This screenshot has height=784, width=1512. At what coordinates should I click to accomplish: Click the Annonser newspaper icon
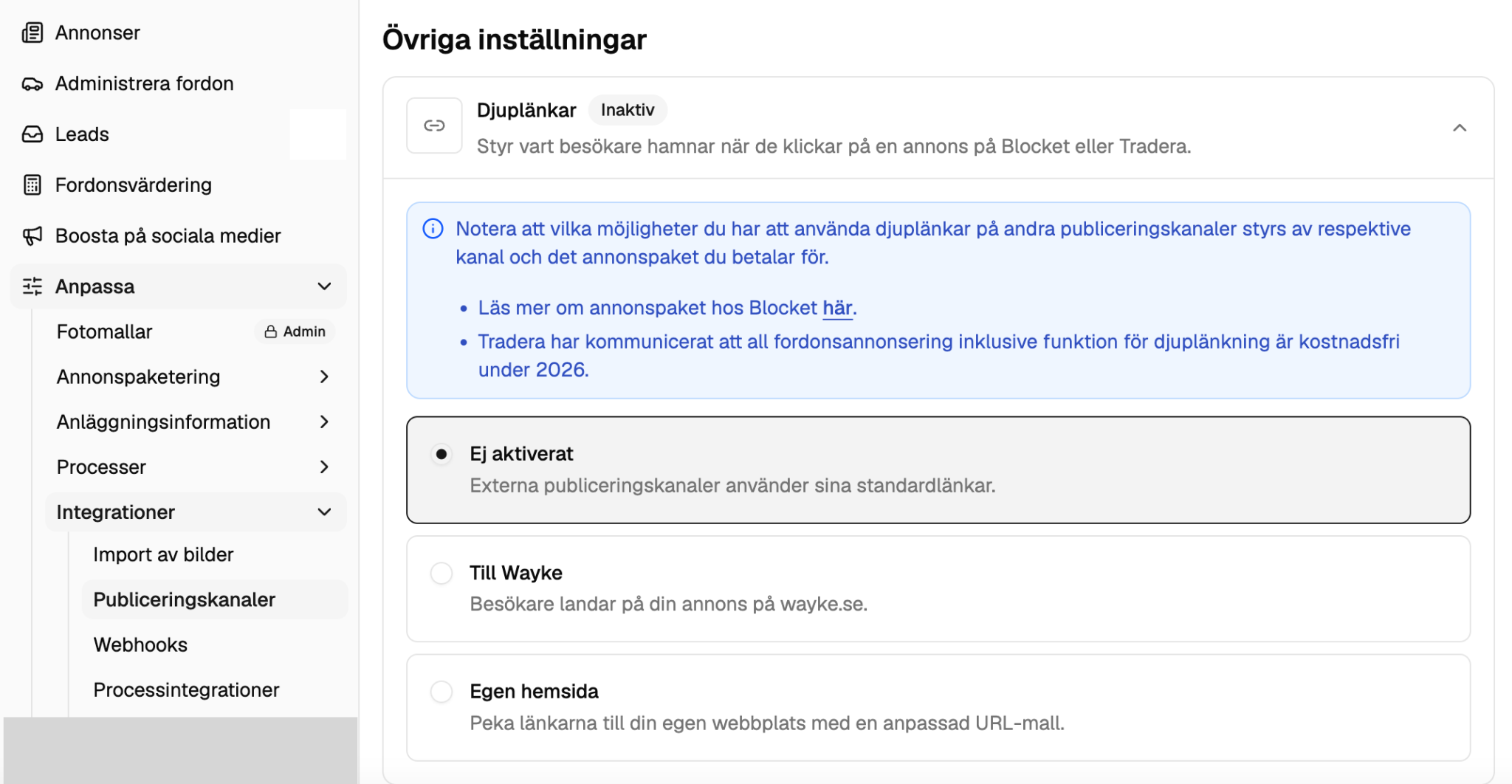(32, 32)
